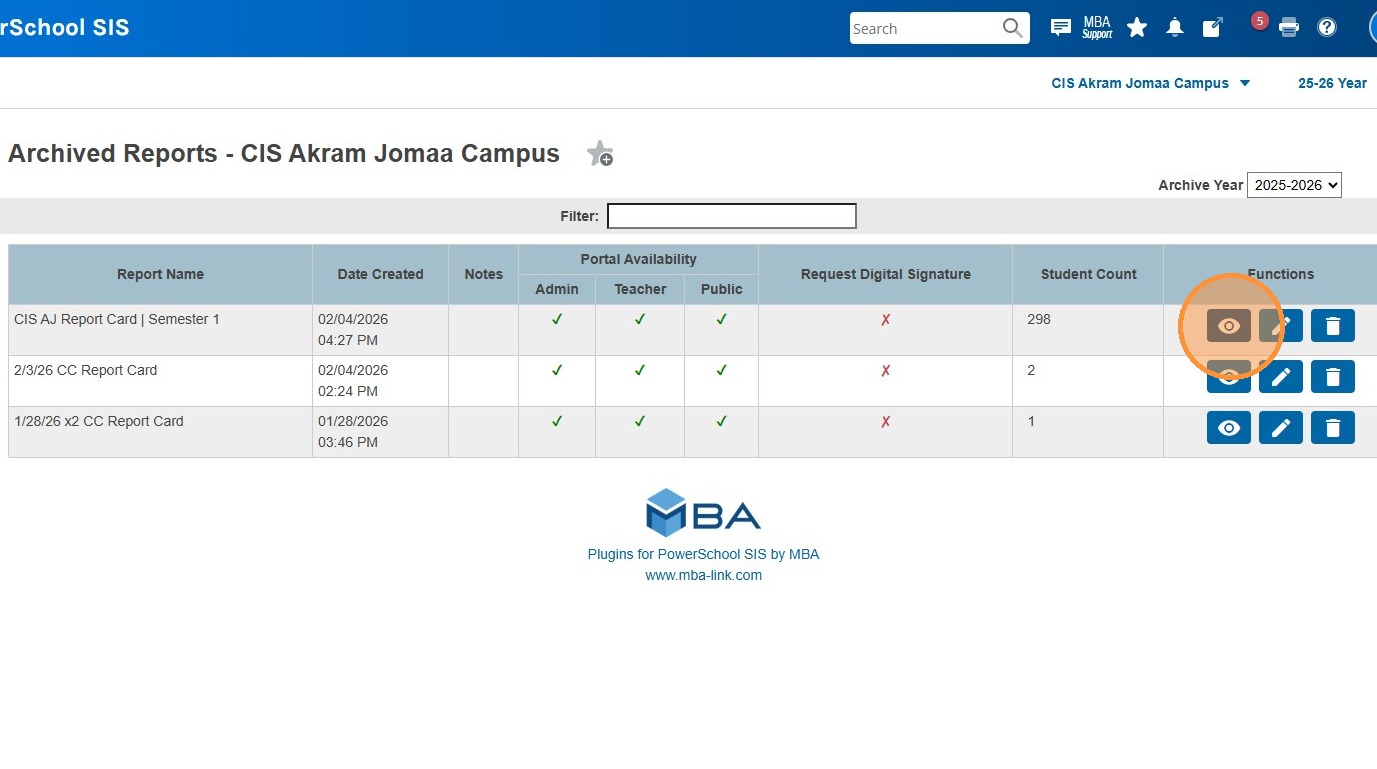Click the Plugins for PowerSchool SIS by MBA link

click(x=703, y=554)
